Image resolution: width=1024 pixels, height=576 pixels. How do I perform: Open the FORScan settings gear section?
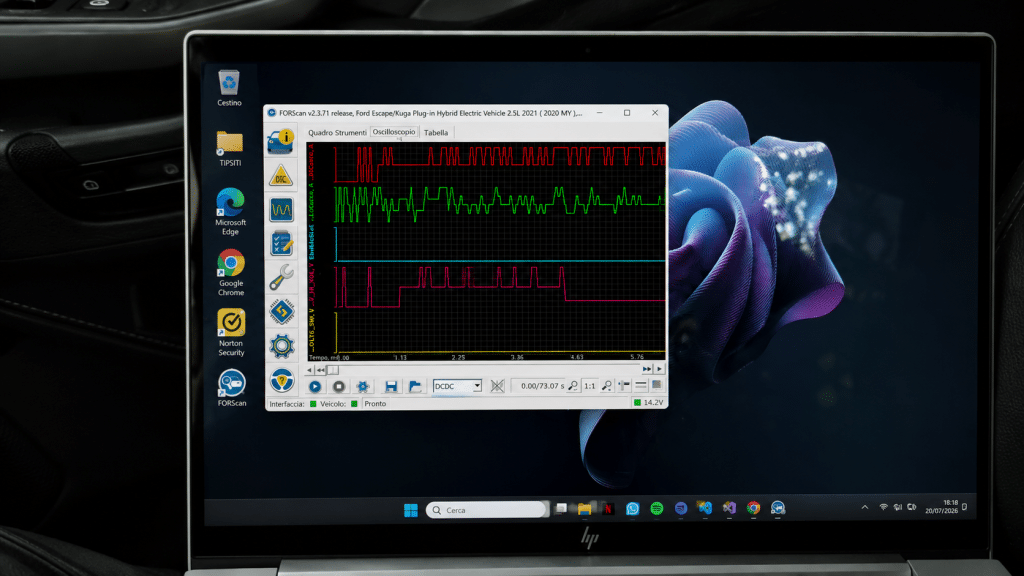click(281, 346)
